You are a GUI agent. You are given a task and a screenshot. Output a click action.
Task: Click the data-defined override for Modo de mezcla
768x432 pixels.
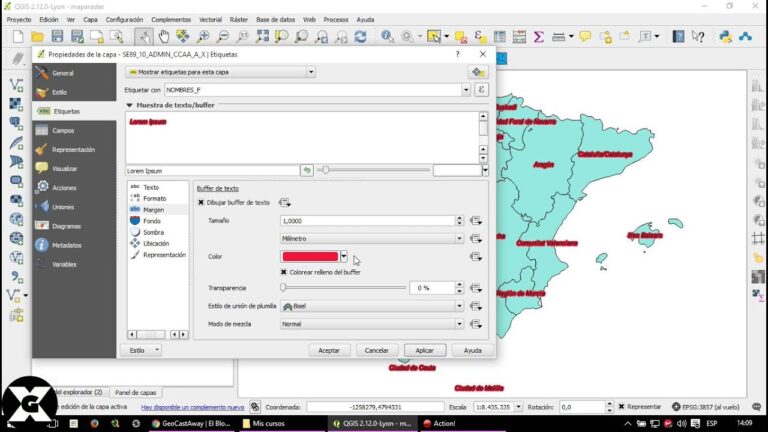click(476, 324)
